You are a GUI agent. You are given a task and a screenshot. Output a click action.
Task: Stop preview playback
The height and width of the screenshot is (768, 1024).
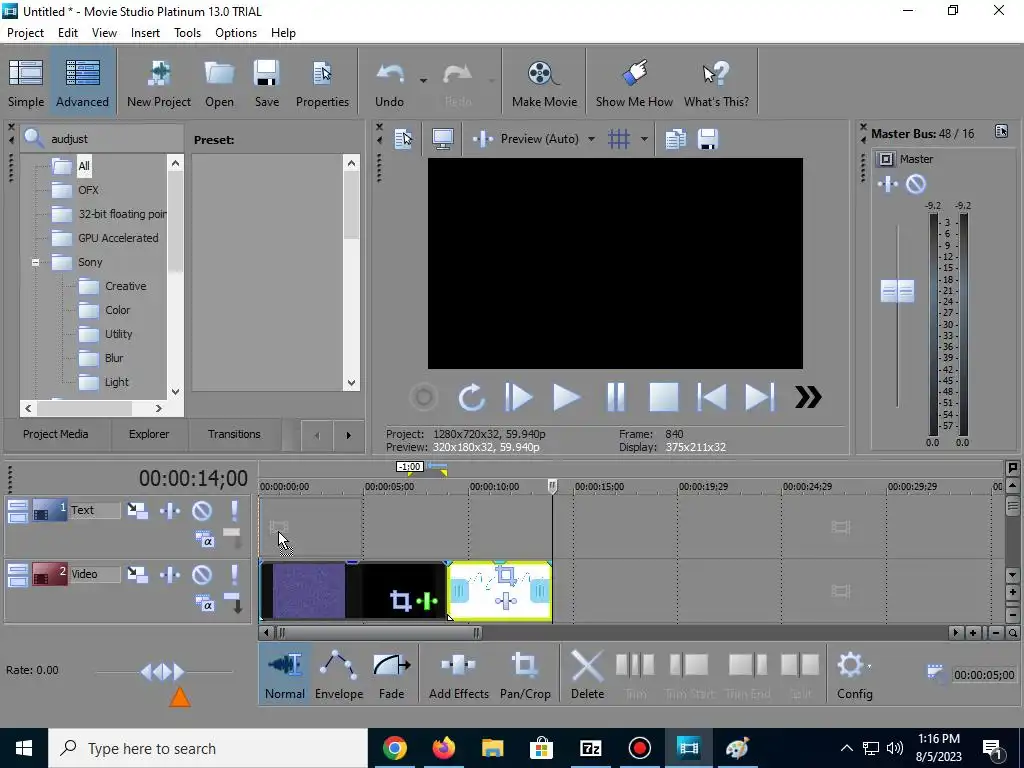click(663, 397)
